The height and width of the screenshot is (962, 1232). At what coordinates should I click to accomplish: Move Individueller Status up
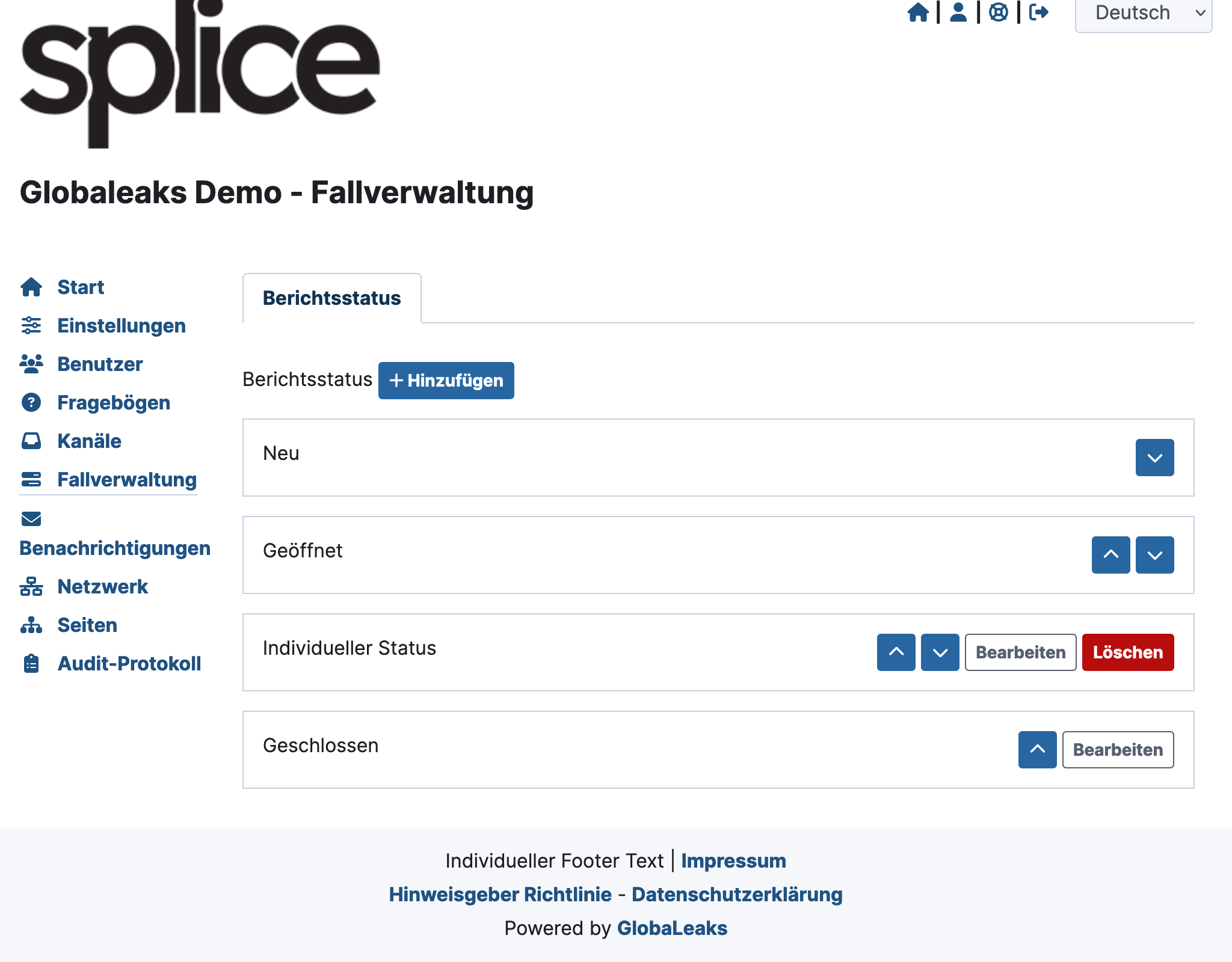[896, 652]
